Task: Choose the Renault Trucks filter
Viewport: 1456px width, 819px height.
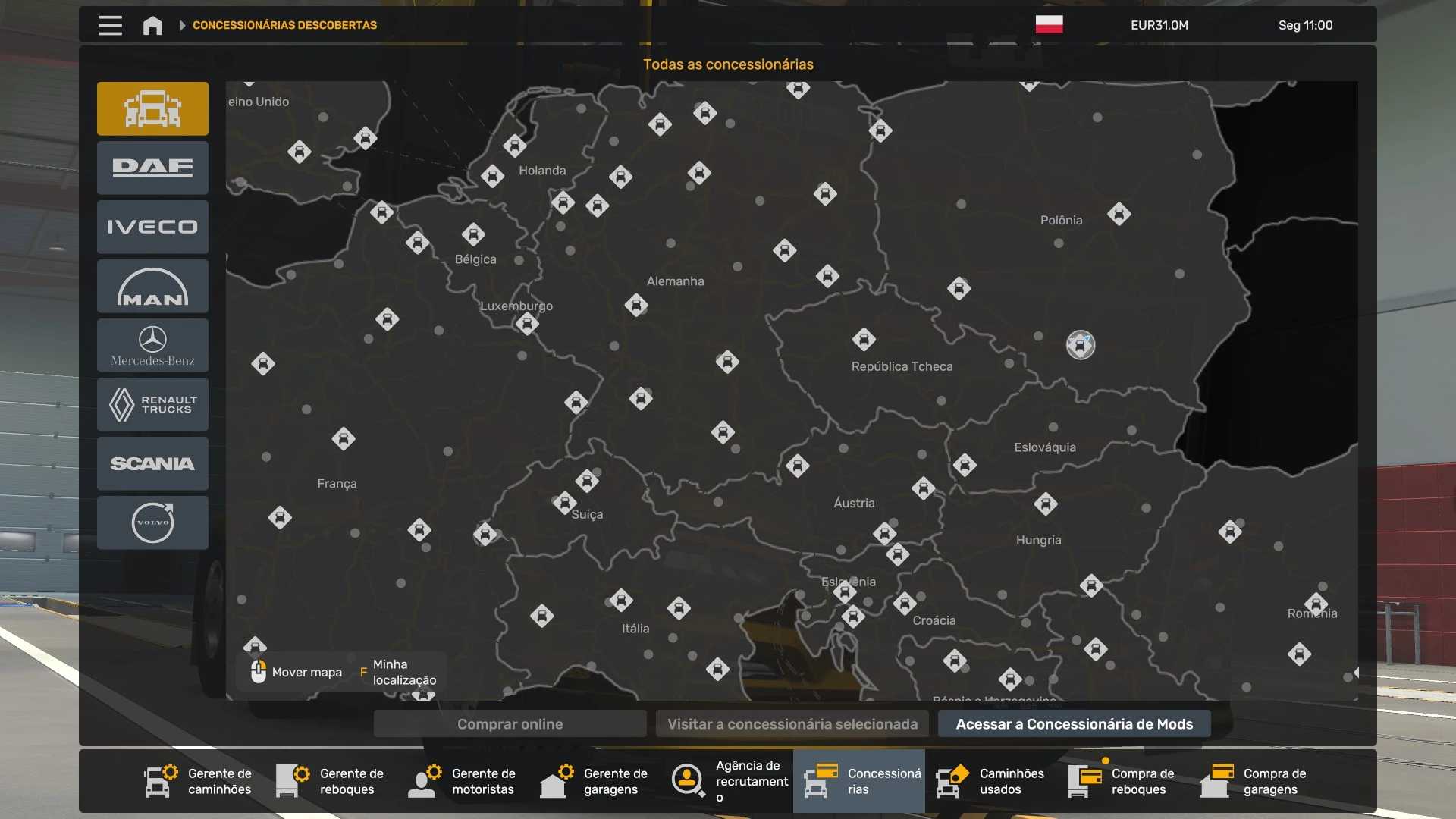Action: click(152, 404)
